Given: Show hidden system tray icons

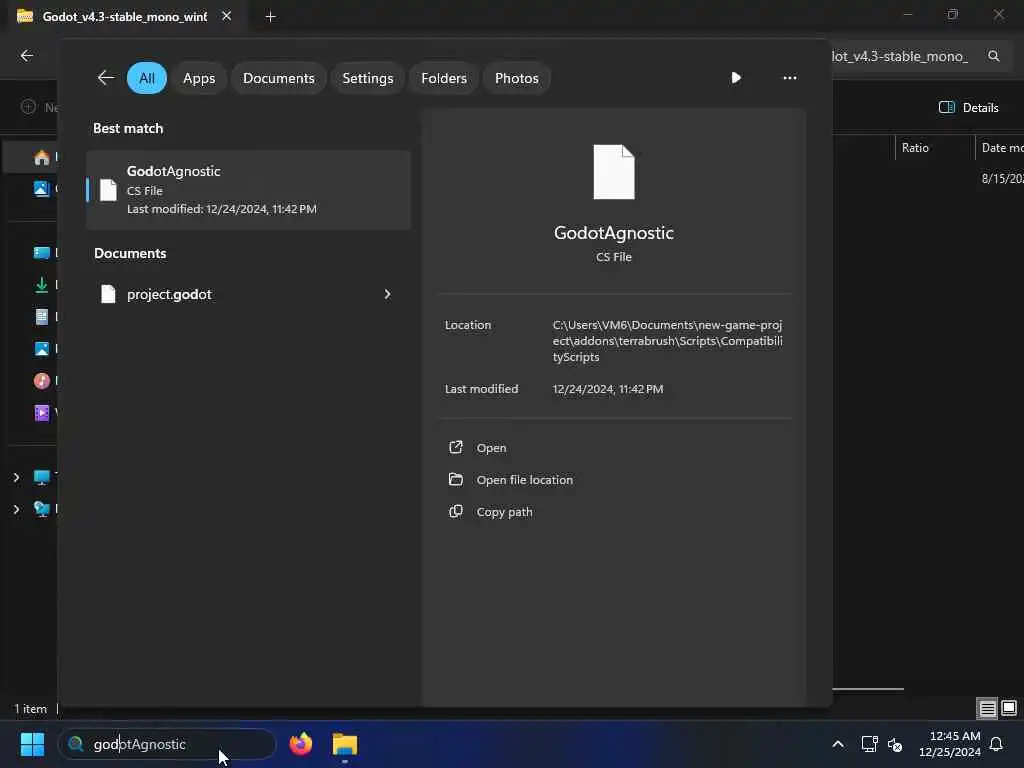Looking at the screenshot, I should click(838, 744).
